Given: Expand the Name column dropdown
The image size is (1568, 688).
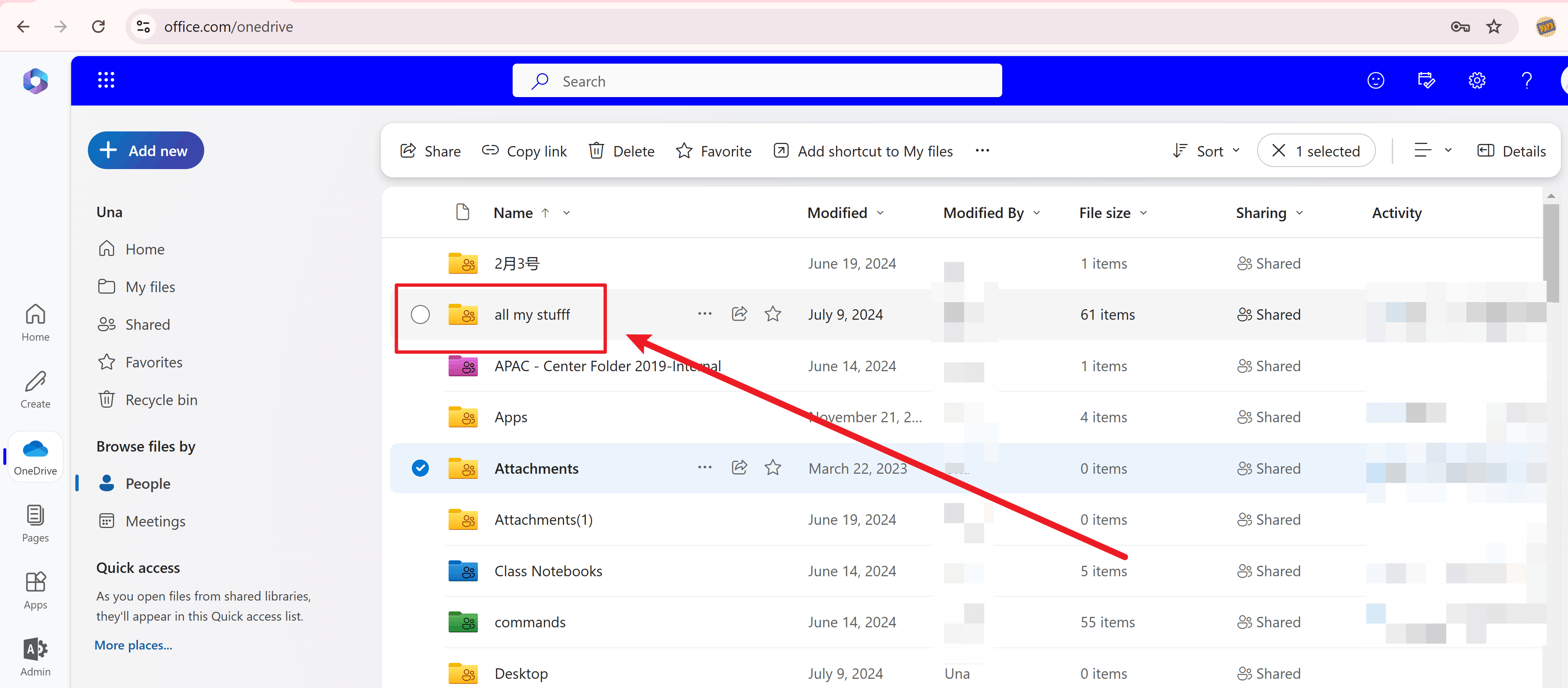Looking at the screenshot, I should pyautogui.click(x=566, y=213).
